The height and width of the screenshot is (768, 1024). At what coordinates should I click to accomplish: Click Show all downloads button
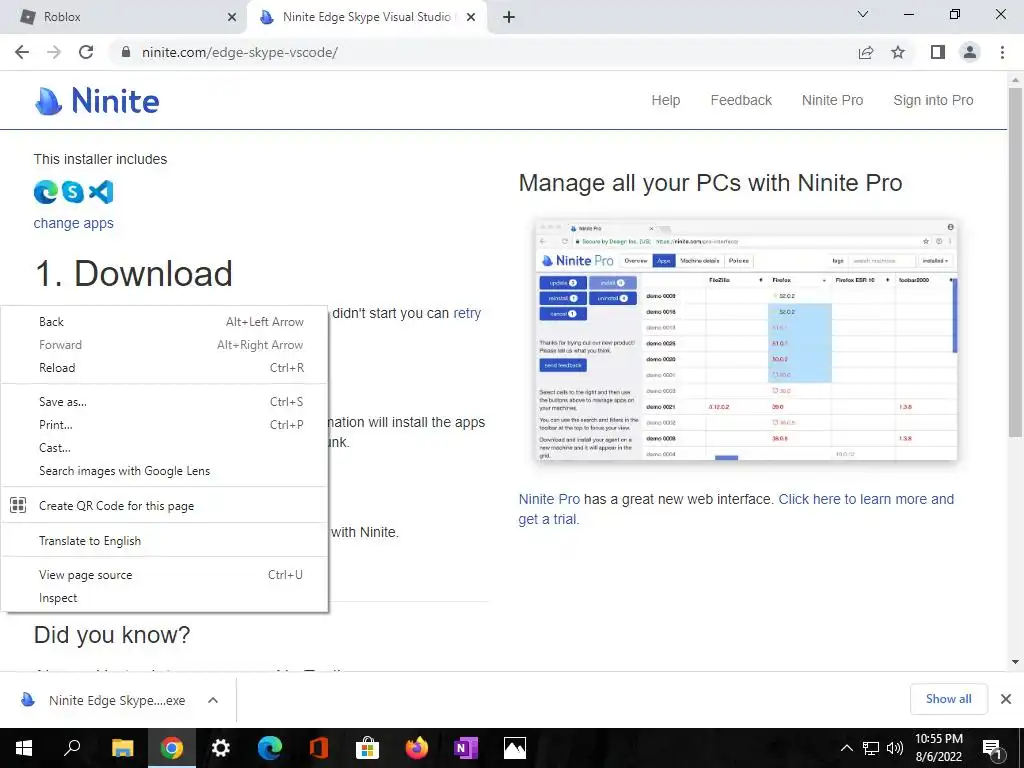pyautogui.click(x=948, y=699)
